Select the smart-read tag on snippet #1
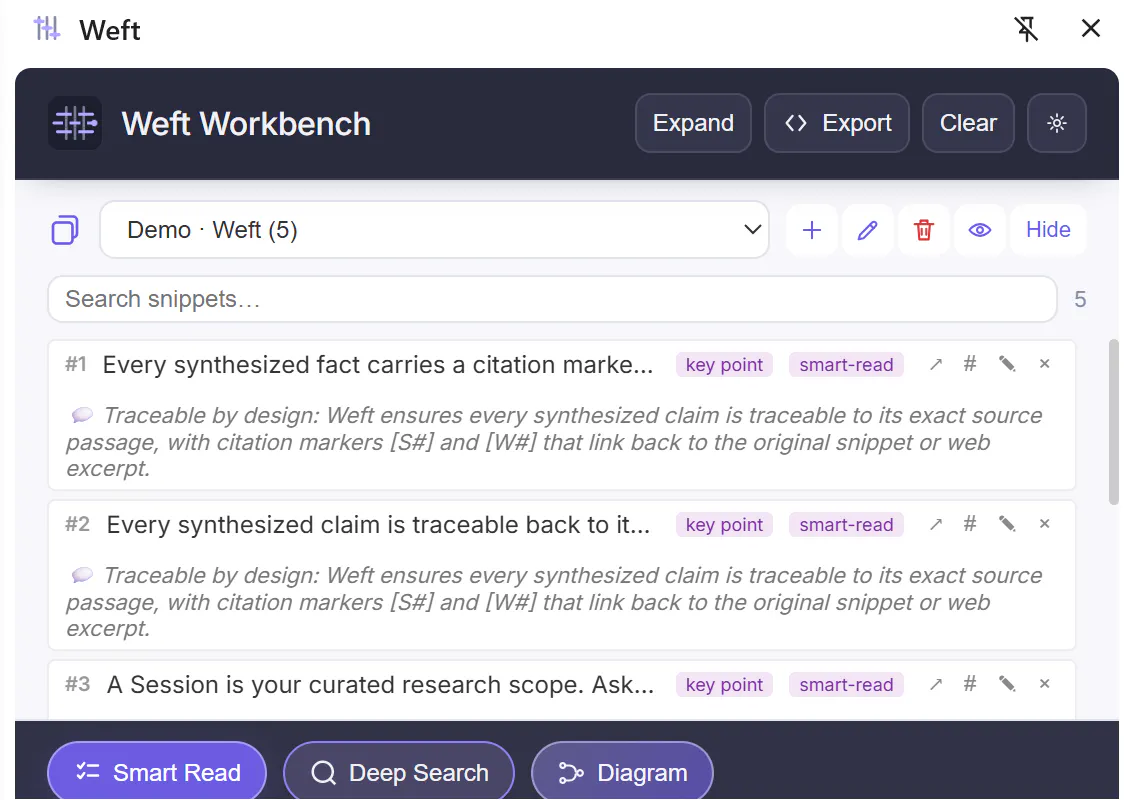 click(846, 365)
